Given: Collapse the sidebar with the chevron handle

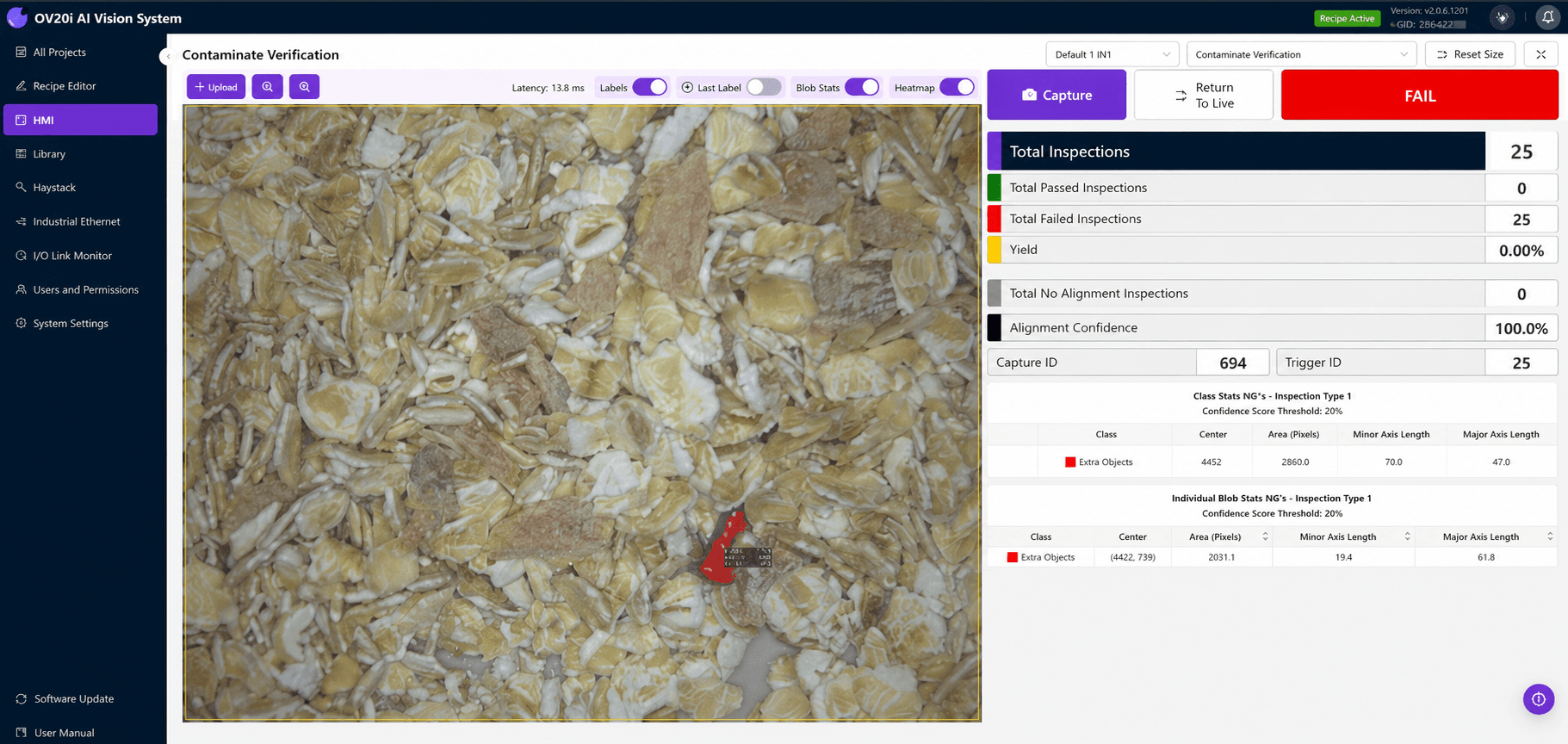Looking at the screenshot, I should pos(167,56).
